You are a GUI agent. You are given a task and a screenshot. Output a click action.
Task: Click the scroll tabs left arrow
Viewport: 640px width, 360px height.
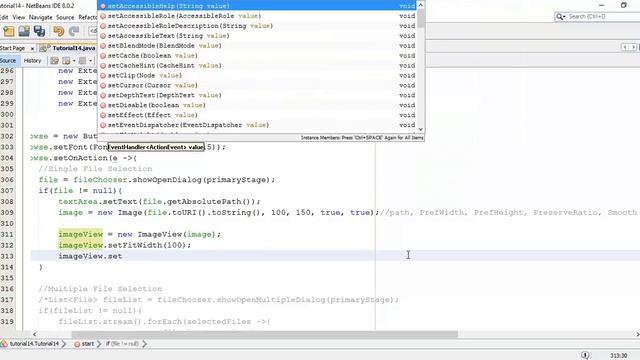click(625, 47)
